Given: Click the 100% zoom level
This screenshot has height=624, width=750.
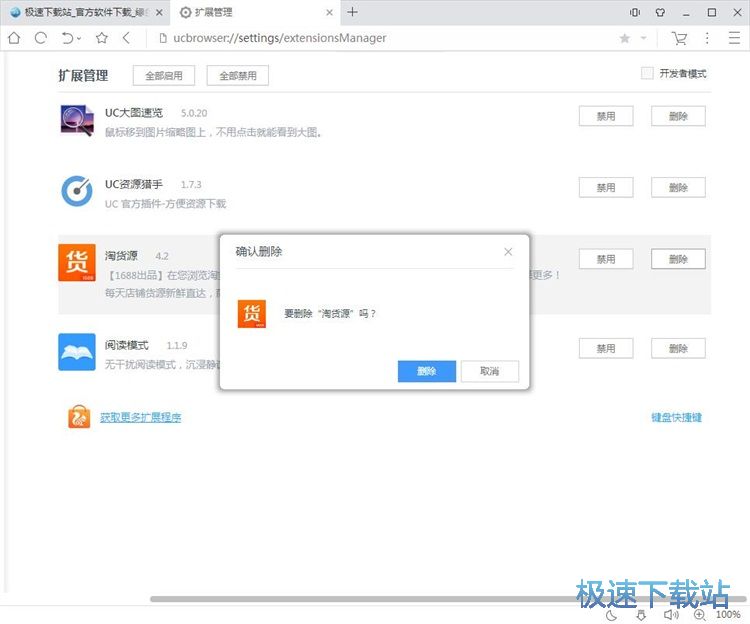Looking at the screenshot, I should [728, 615].
